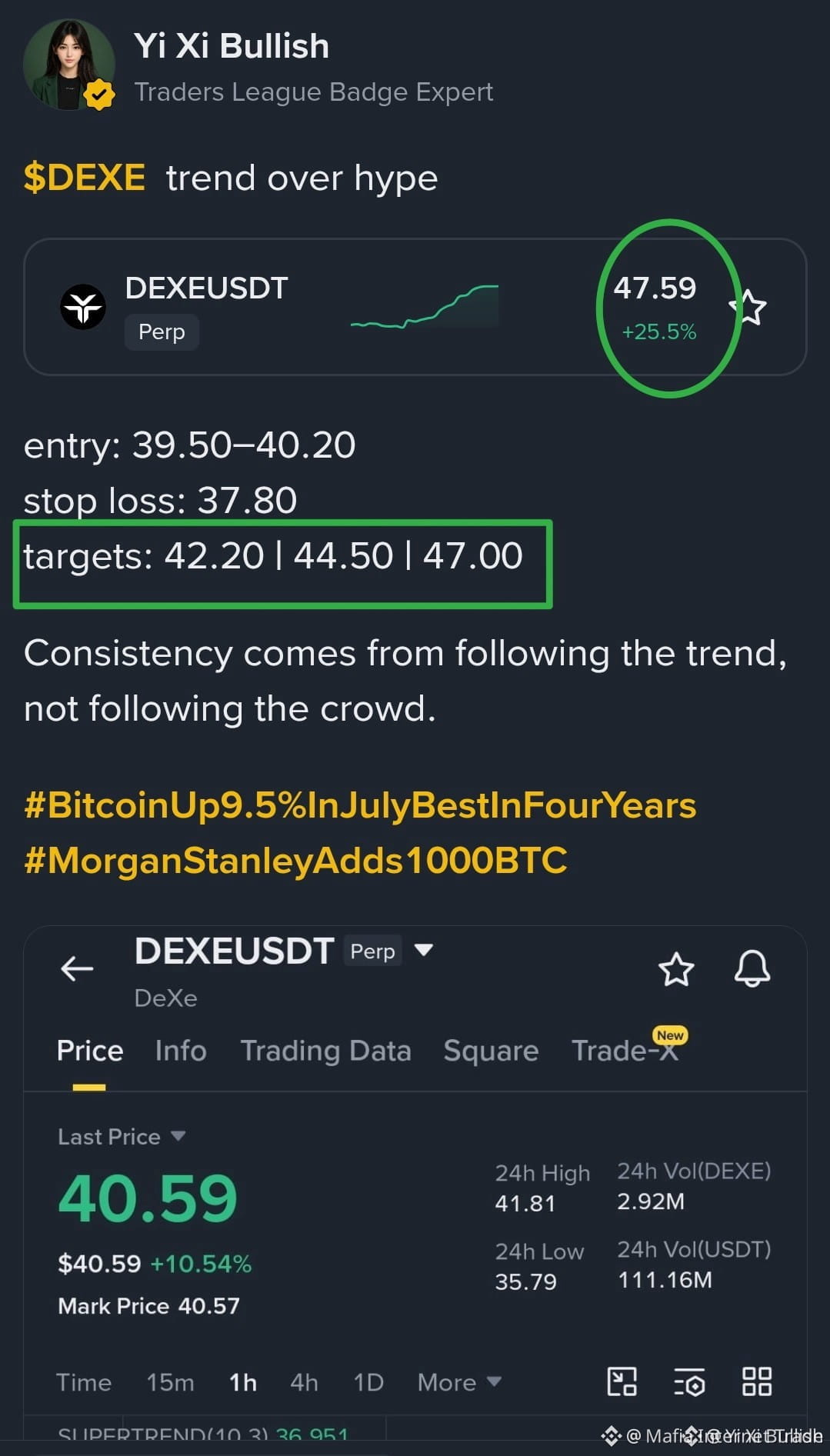Switch to the Trading Data tab
The image size is (830, 1456).
point(325,1051)
